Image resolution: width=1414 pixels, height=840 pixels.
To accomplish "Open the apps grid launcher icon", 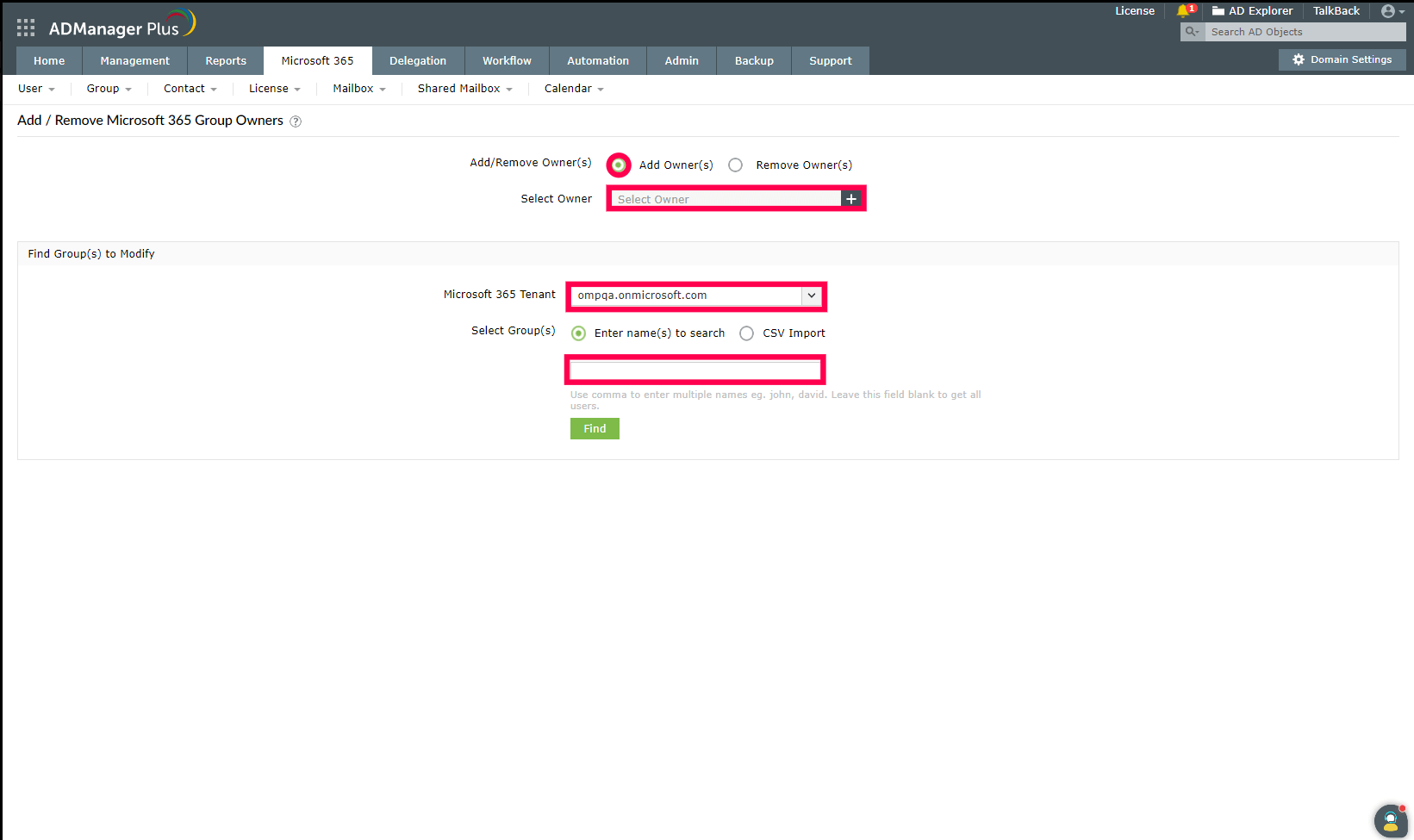I will [x=26, y=28].
